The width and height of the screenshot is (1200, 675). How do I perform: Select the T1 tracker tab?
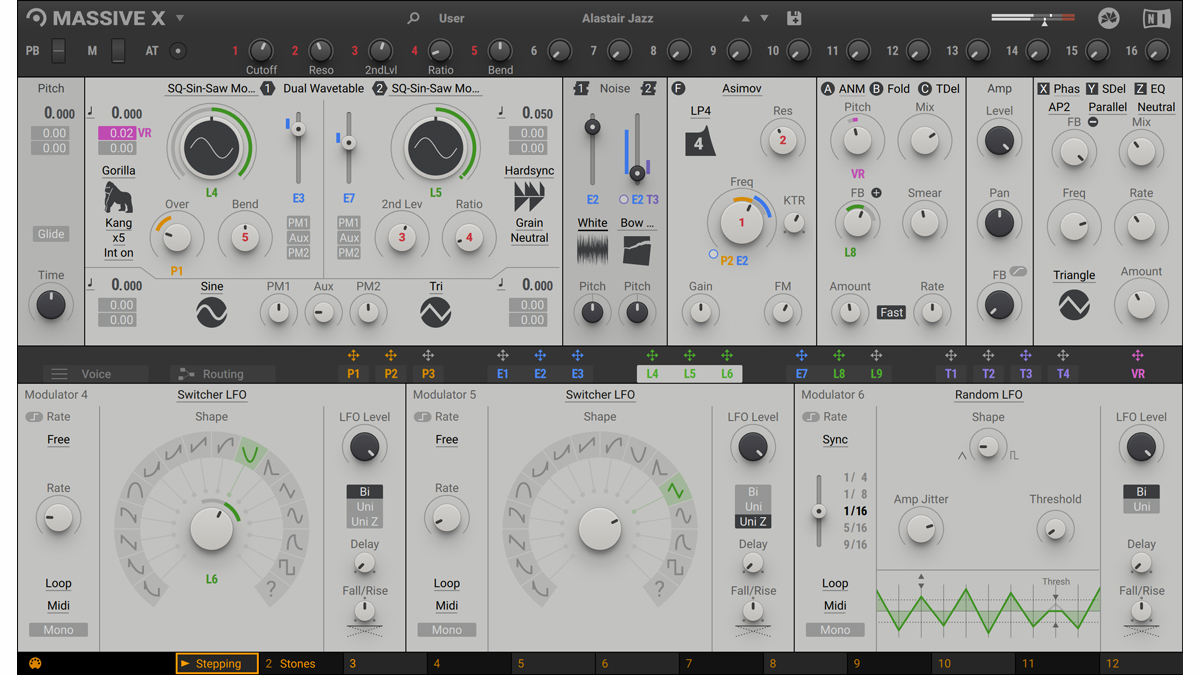pyautogui.click(x=951, y=374)
